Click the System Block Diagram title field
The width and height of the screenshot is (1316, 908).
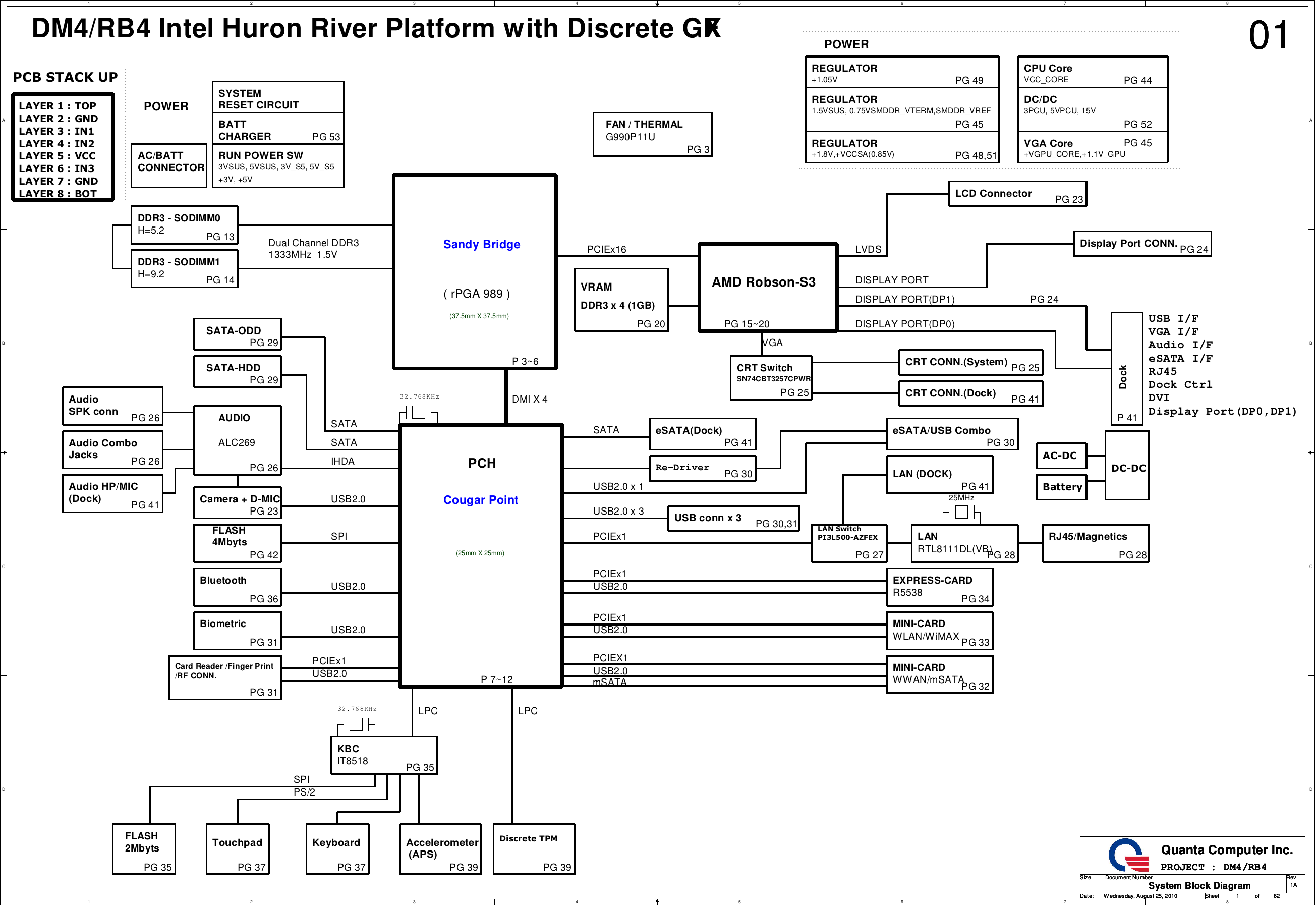[x=1199, y=886]
